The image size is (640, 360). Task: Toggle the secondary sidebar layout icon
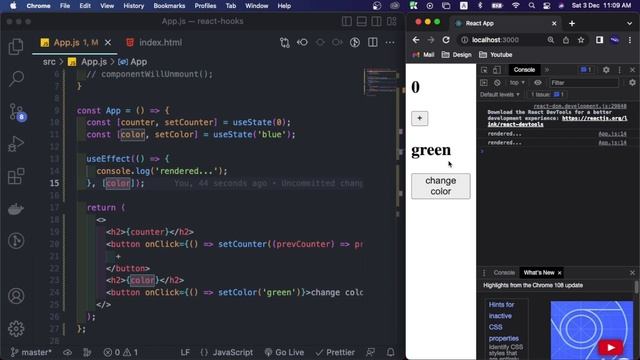click(376, 21)
